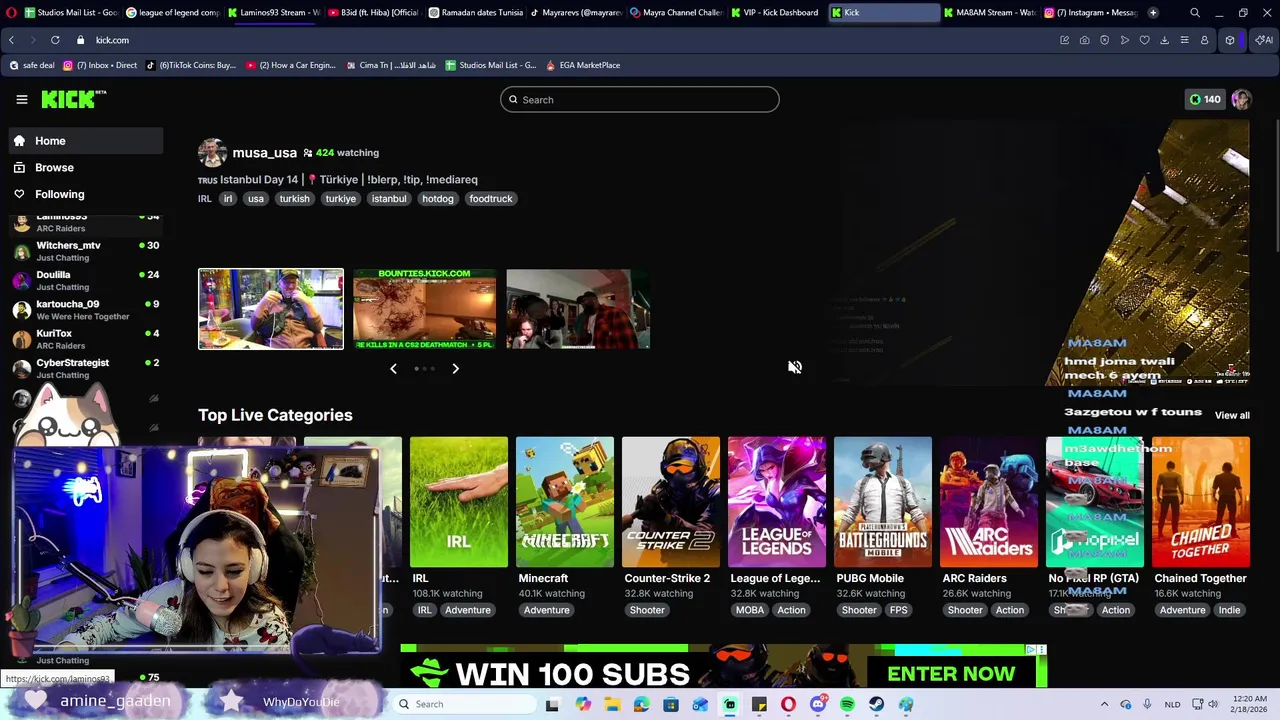Screen dimensions: 1280x720
Task: Open Discord from the taskbar
Action: coord(818,704)
